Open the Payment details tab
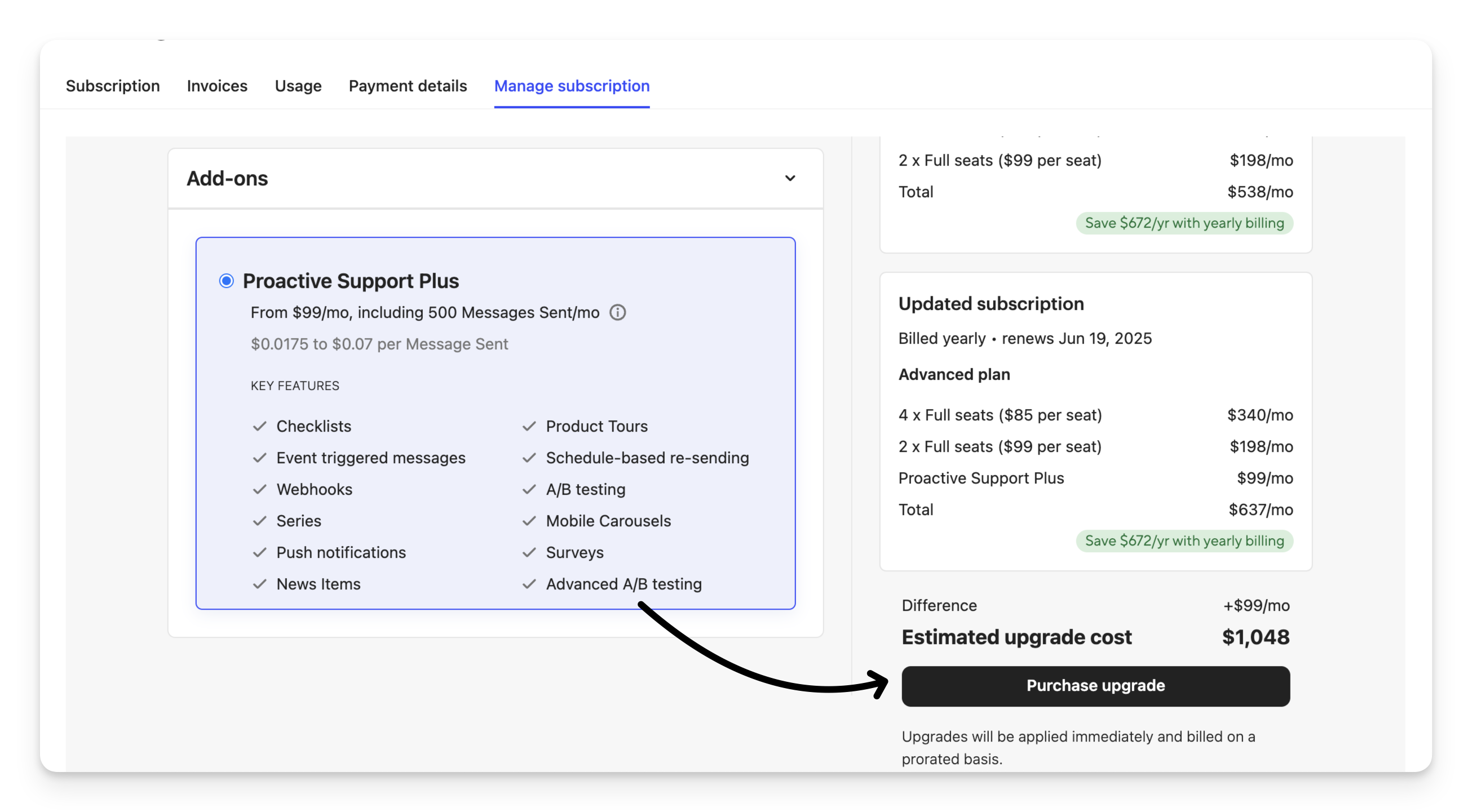The height and width of the screenshot is (812, 1472). pos(408,86)
